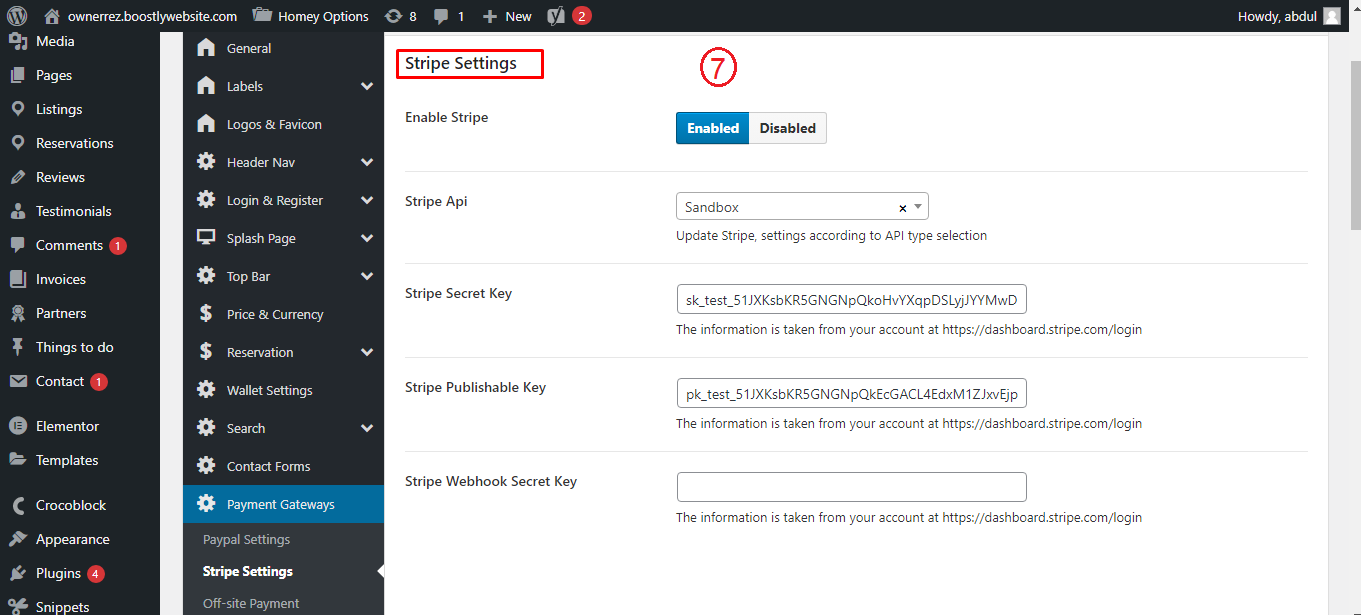Open the Plugins menu label
The height and width of the screenshot is (615, 1361).
(58, 573)
